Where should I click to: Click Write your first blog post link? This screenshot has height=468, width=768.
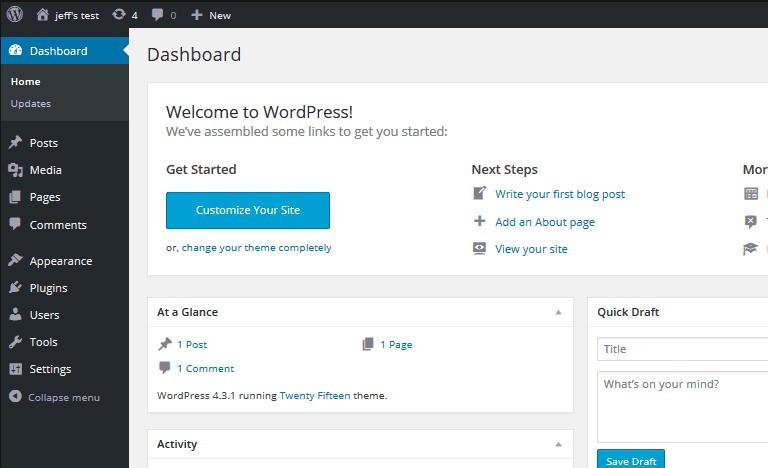(x=560, y=194)
